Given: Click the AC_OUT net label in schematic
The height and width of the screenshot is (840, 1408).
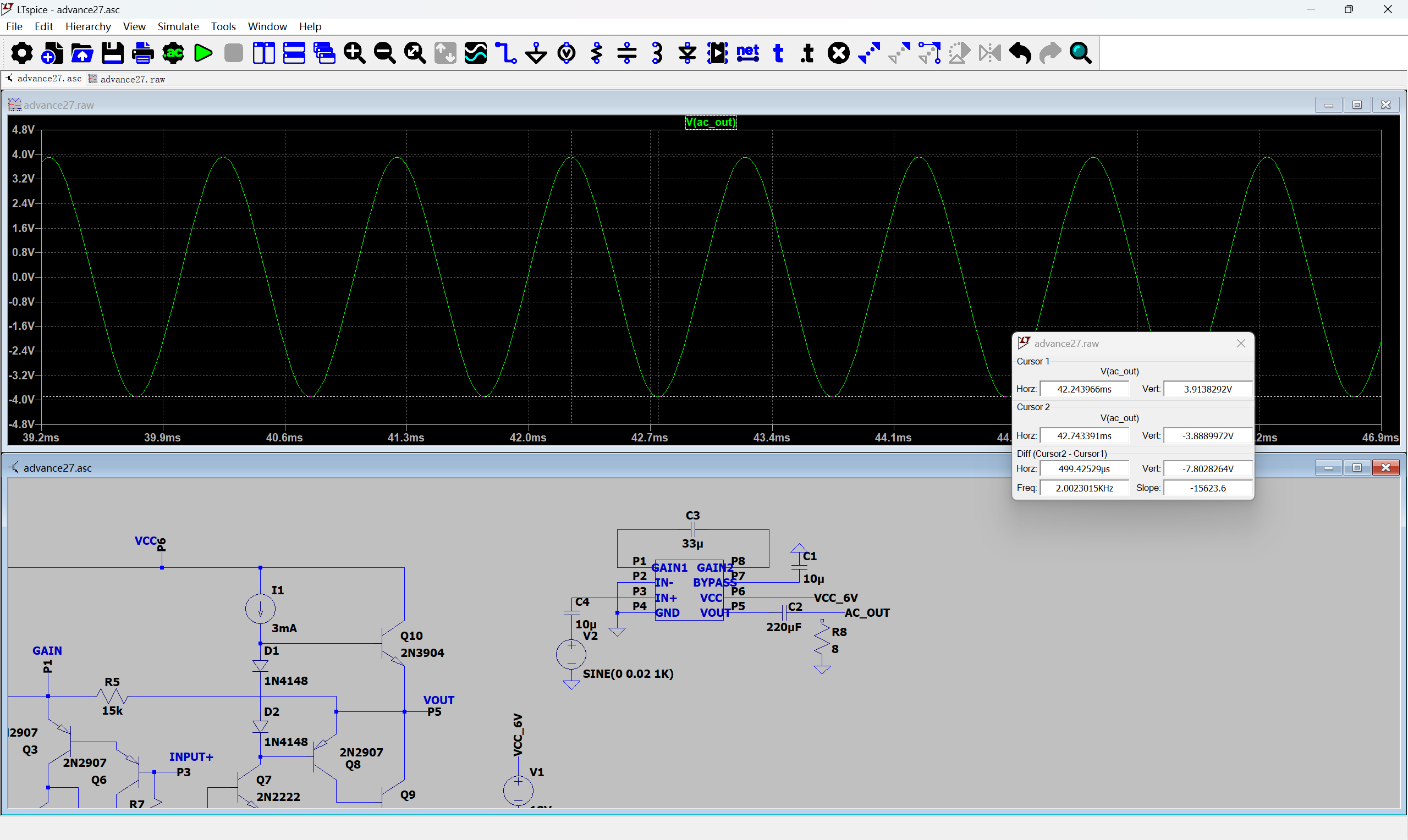Looking at the screenshot, I should coord(867,612).
